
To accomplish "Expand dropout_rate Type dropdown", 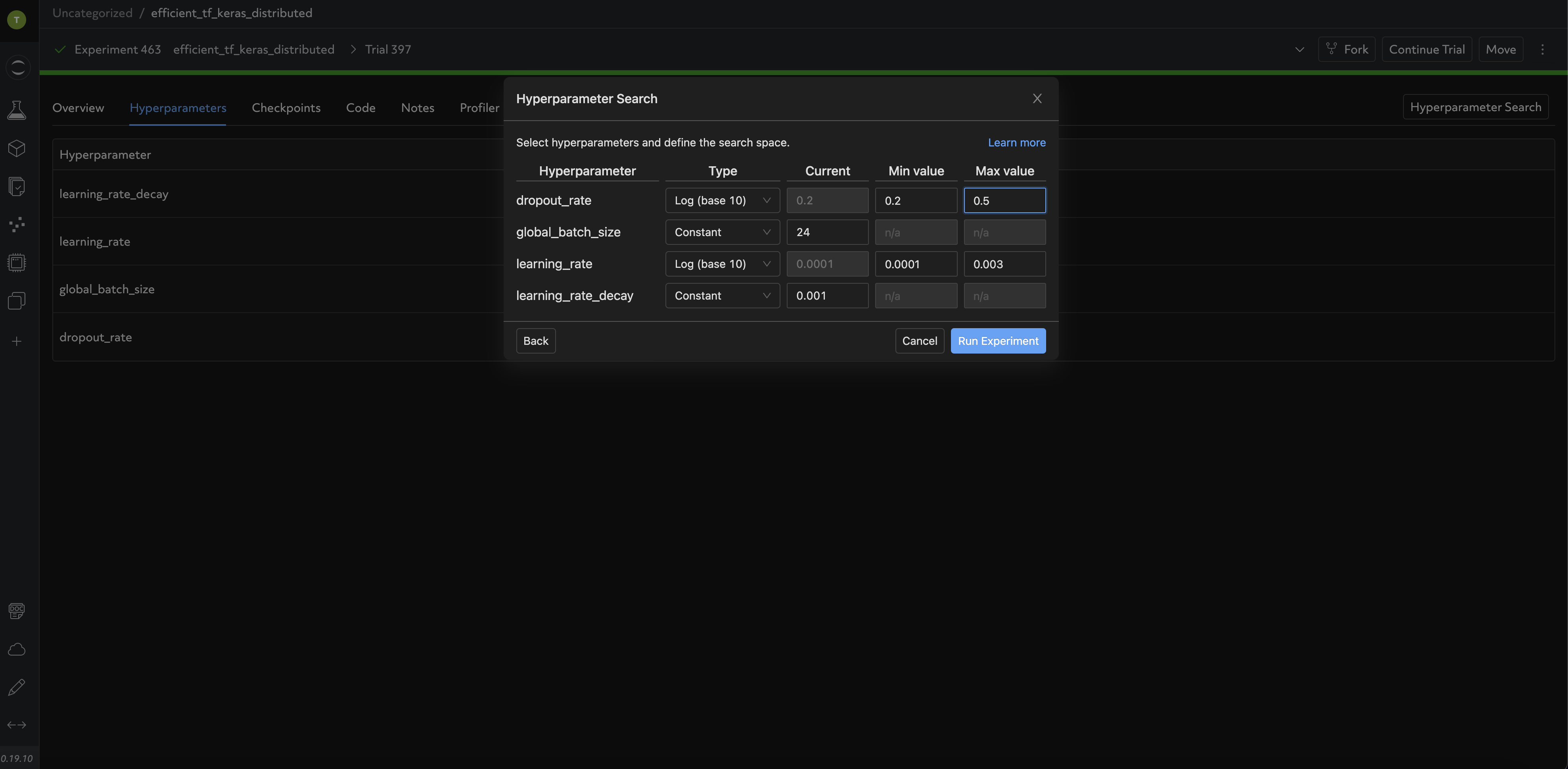I will [x=722, y=200].
